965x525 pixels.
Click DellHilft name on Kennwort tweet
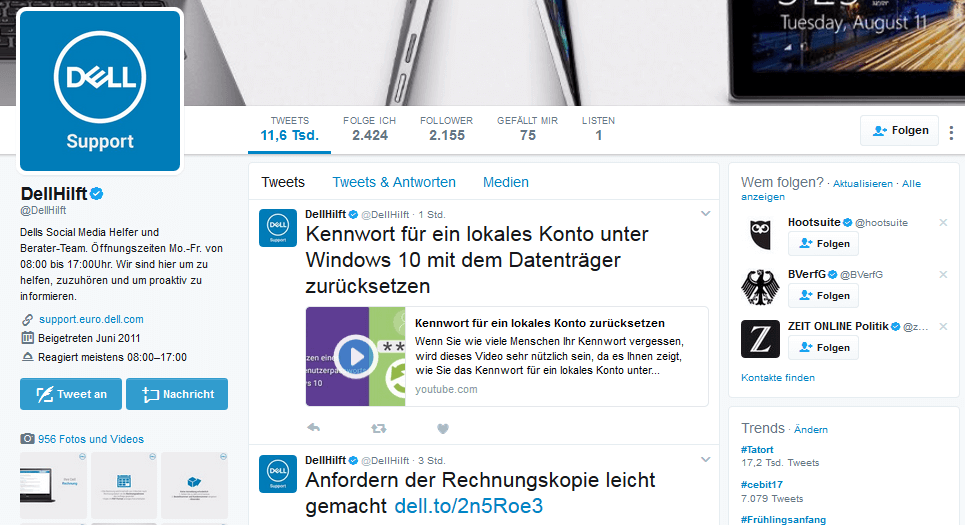tap(326, 214)
